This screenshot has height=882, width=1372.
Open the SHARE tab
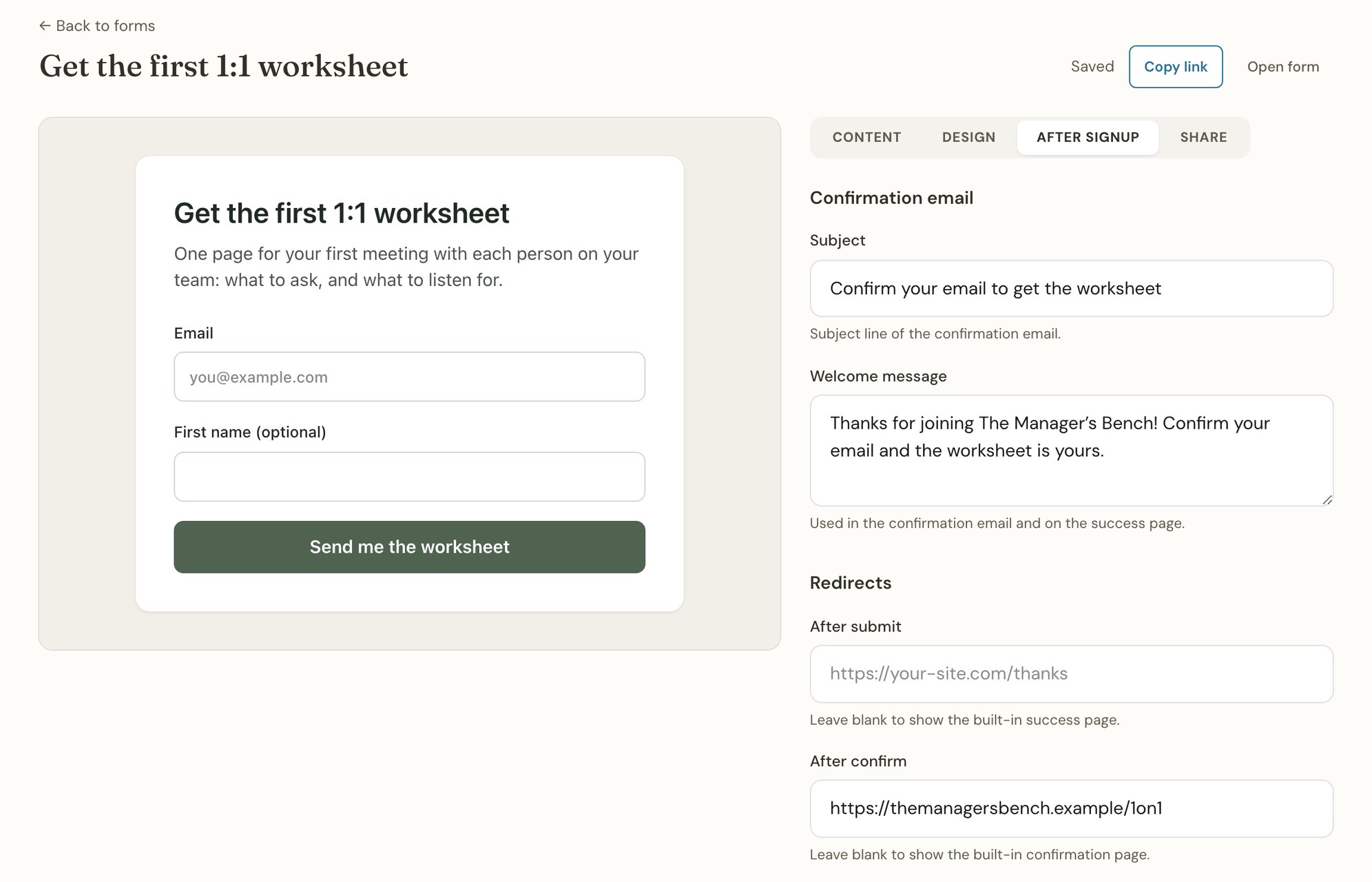[x=1203, y=137]
